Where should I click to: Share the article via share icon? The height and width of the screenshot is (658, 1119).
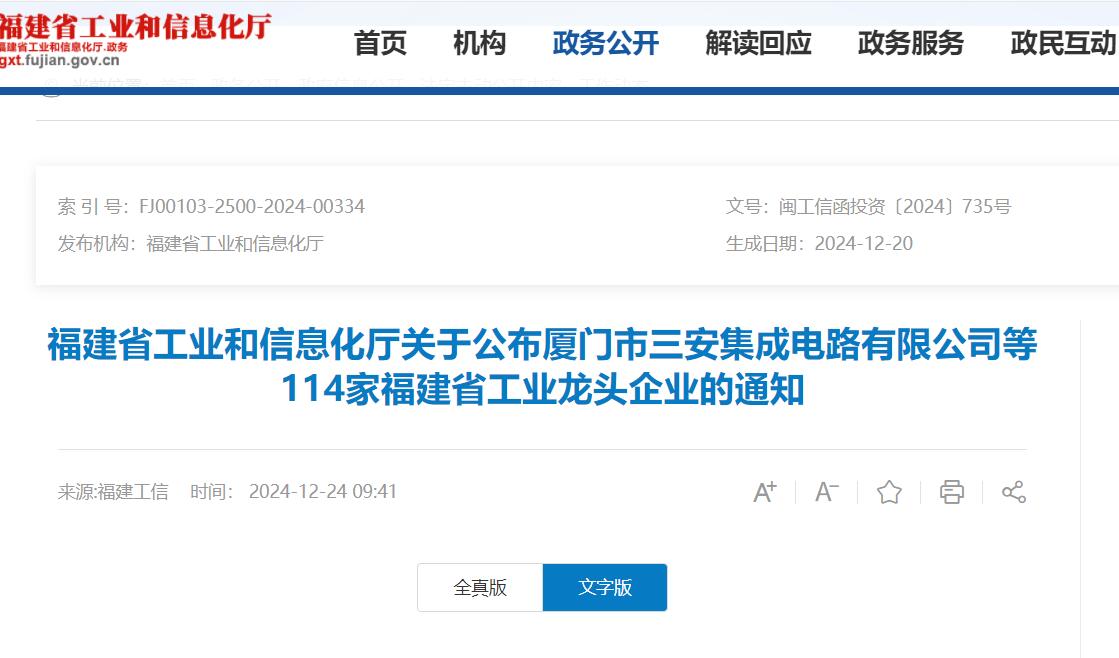1013,492
